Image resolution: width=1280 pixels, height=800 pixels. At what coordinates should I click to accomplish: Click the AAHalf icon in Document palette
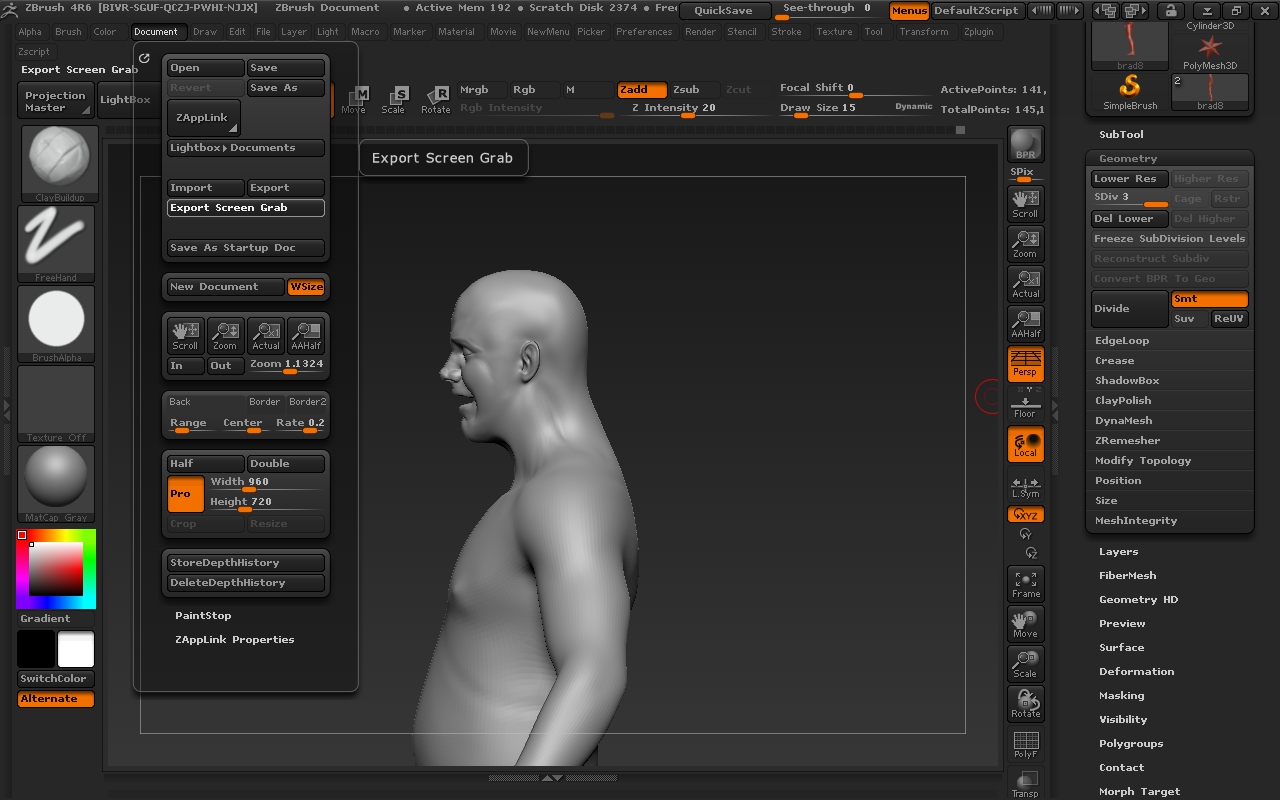tap(305, 335)
